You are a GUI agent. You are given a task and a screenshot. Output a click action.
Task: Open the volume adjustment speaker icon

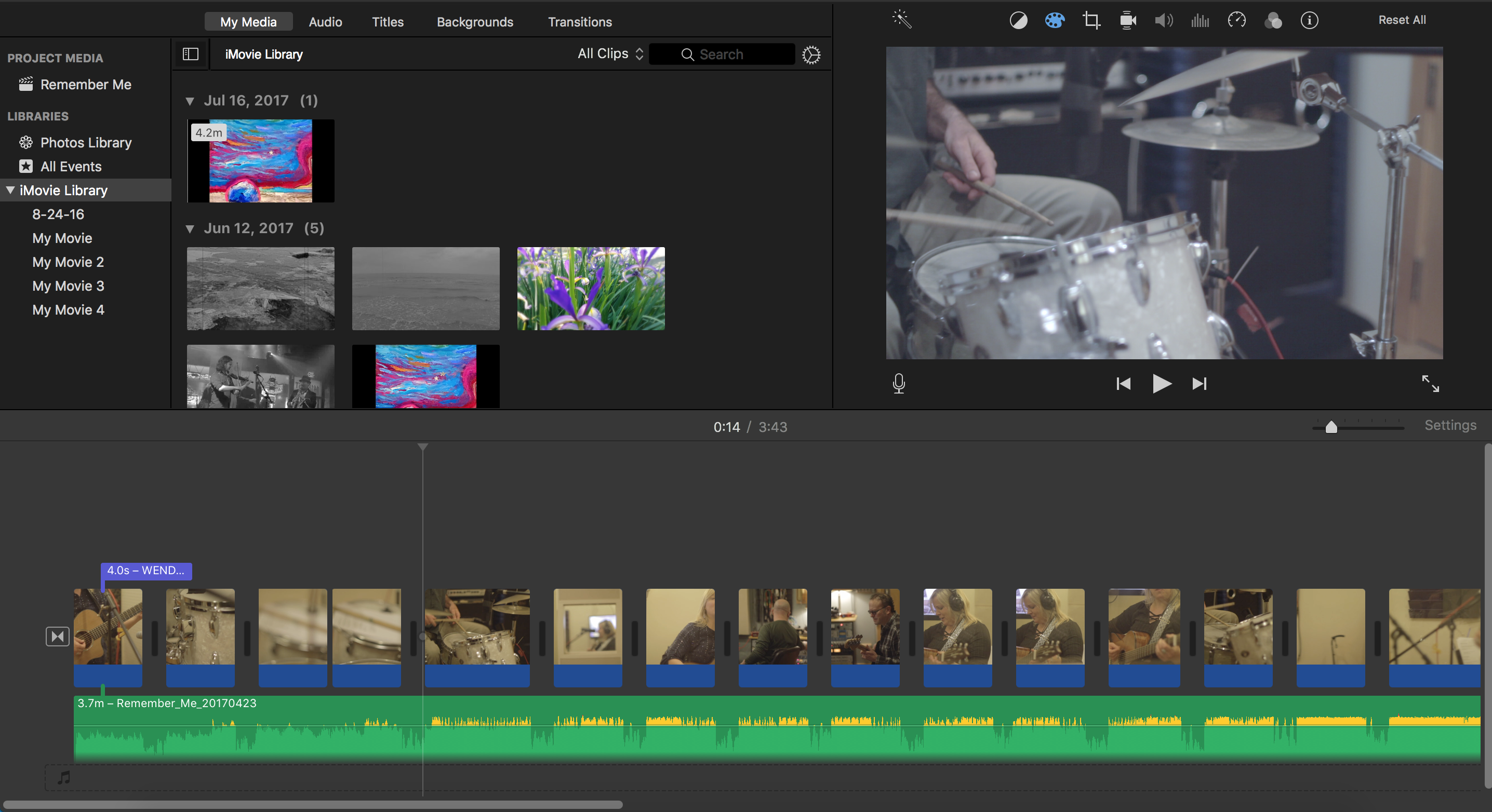1164,21
